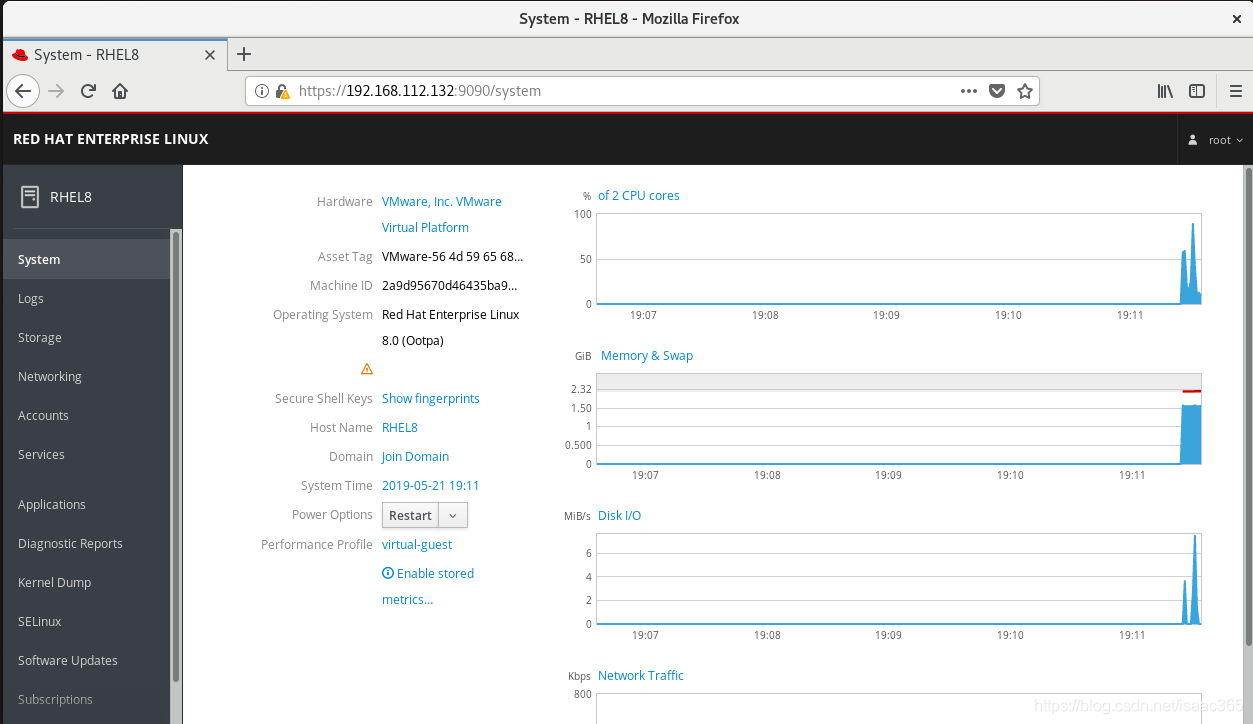Click the virtual-guest performance profile link
Image resolution: width=1253 pixels, height=724 pixels.
click(417, 544)
